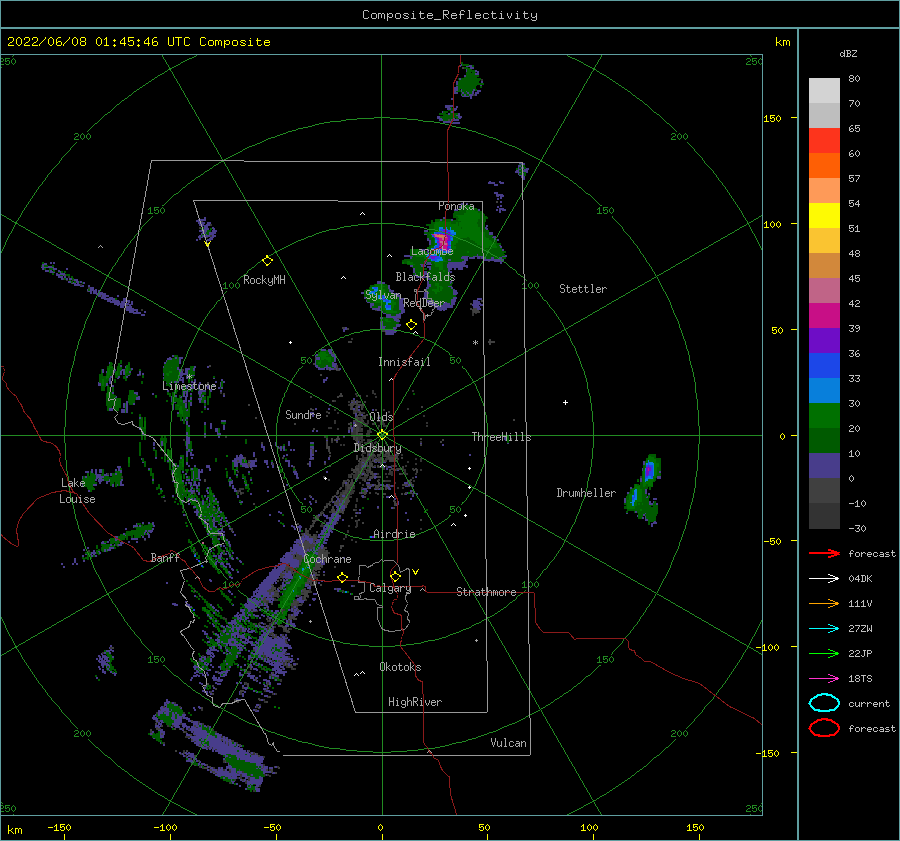Click the Blackfalds city label
900x841 pixels.
pos(425,277)
